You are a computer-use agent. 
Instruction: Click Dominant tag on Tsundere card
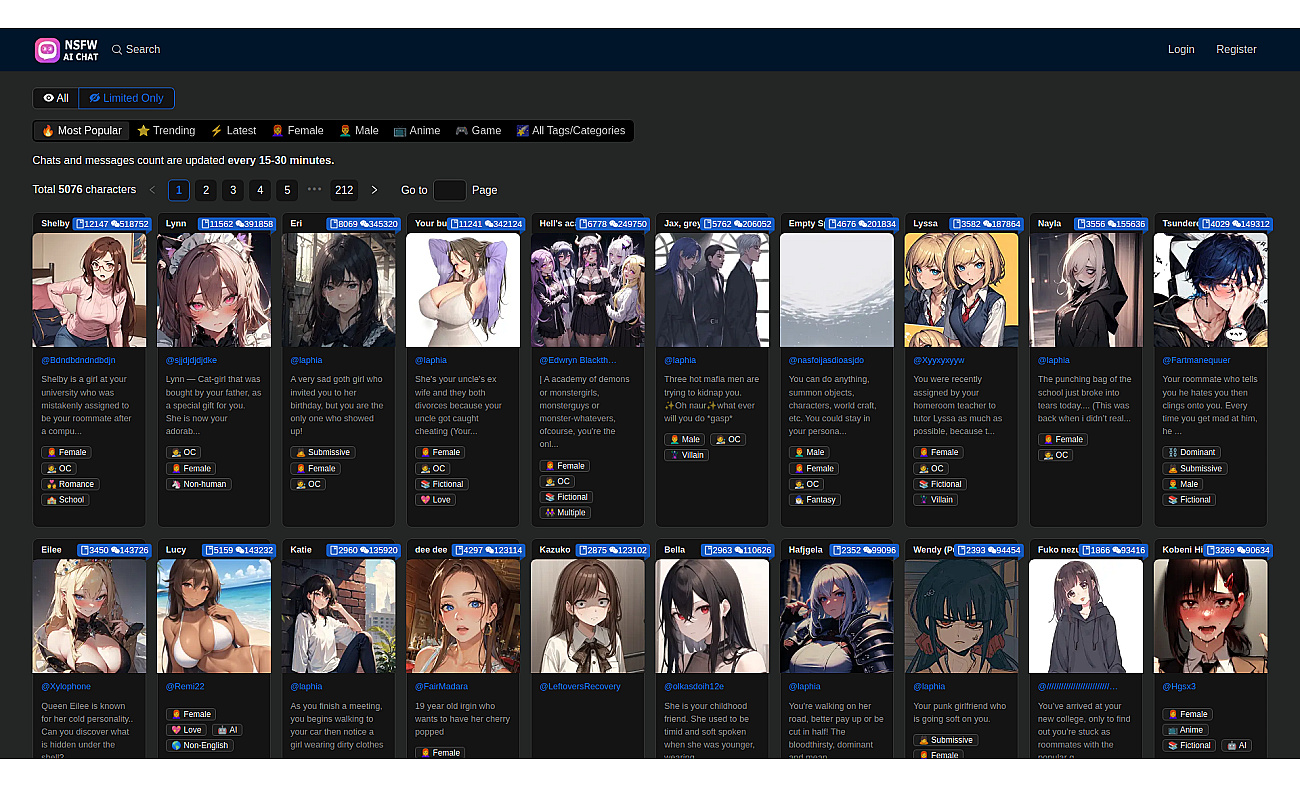(1191, 452)
